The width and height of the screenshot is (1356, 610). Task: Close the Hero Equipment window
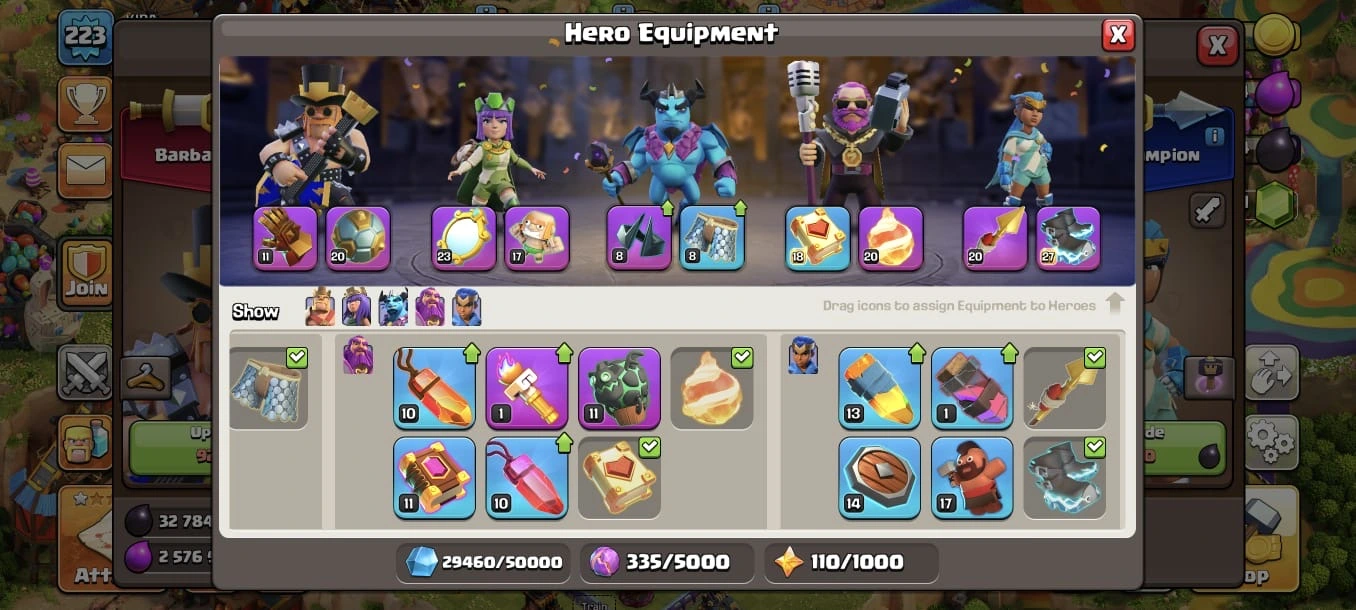pos(1118,35)
